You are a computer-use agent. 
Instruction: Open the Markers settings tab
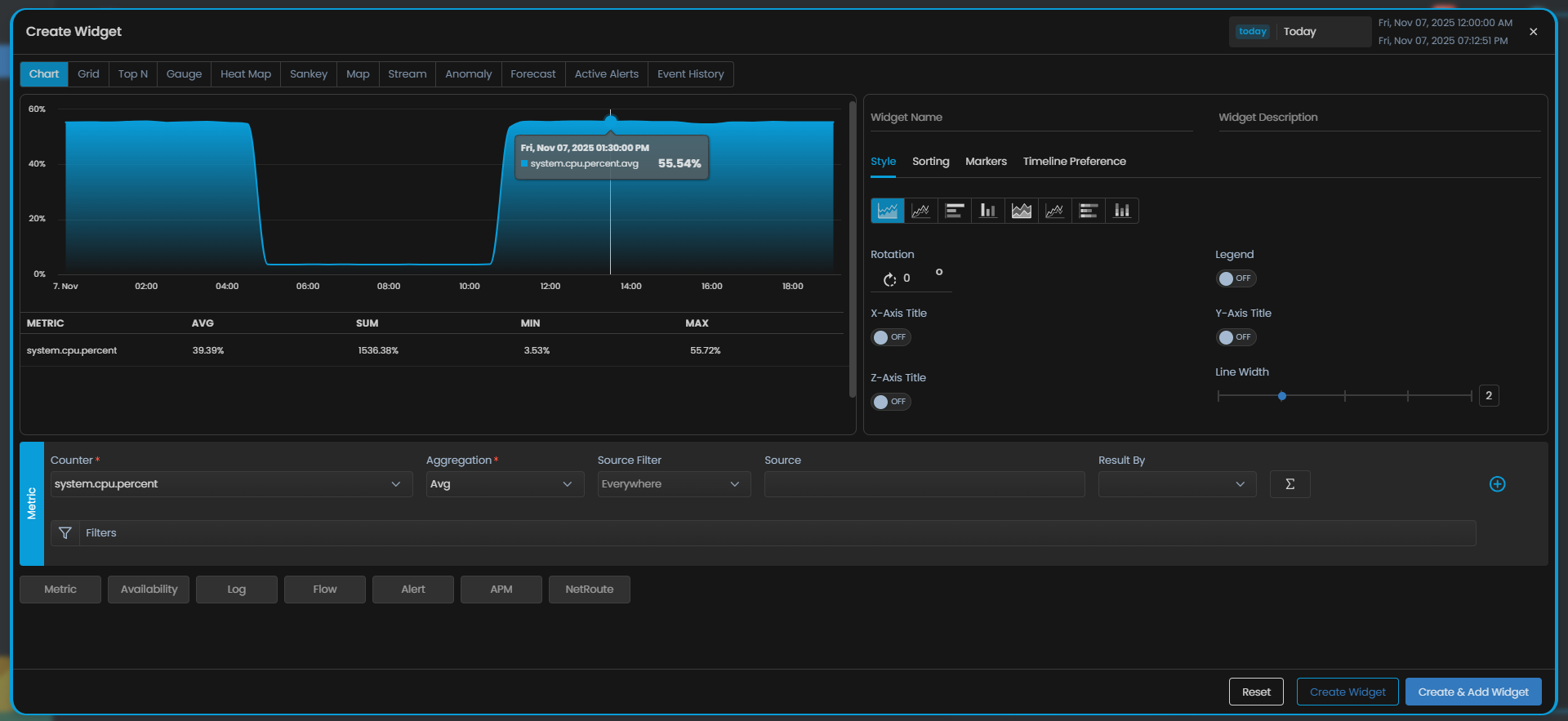tap(986, 162)
